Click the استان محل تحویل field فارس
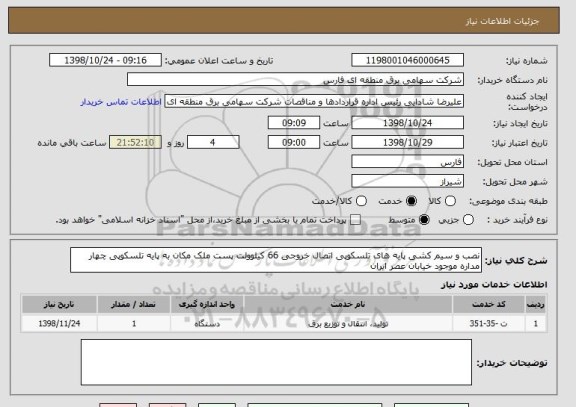 (x=407, y=162)
